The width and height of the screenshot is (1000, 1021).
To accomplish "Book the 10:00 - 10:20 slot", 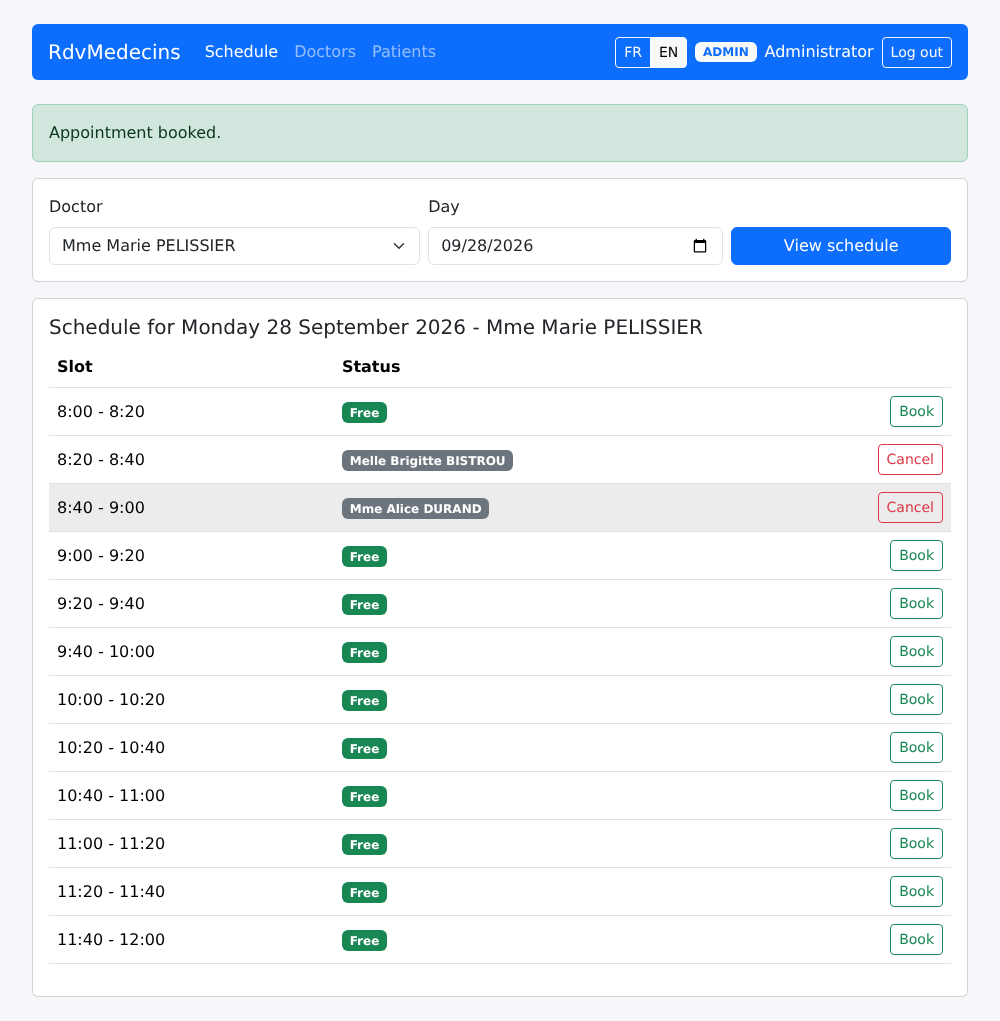I will click(916, 699).
